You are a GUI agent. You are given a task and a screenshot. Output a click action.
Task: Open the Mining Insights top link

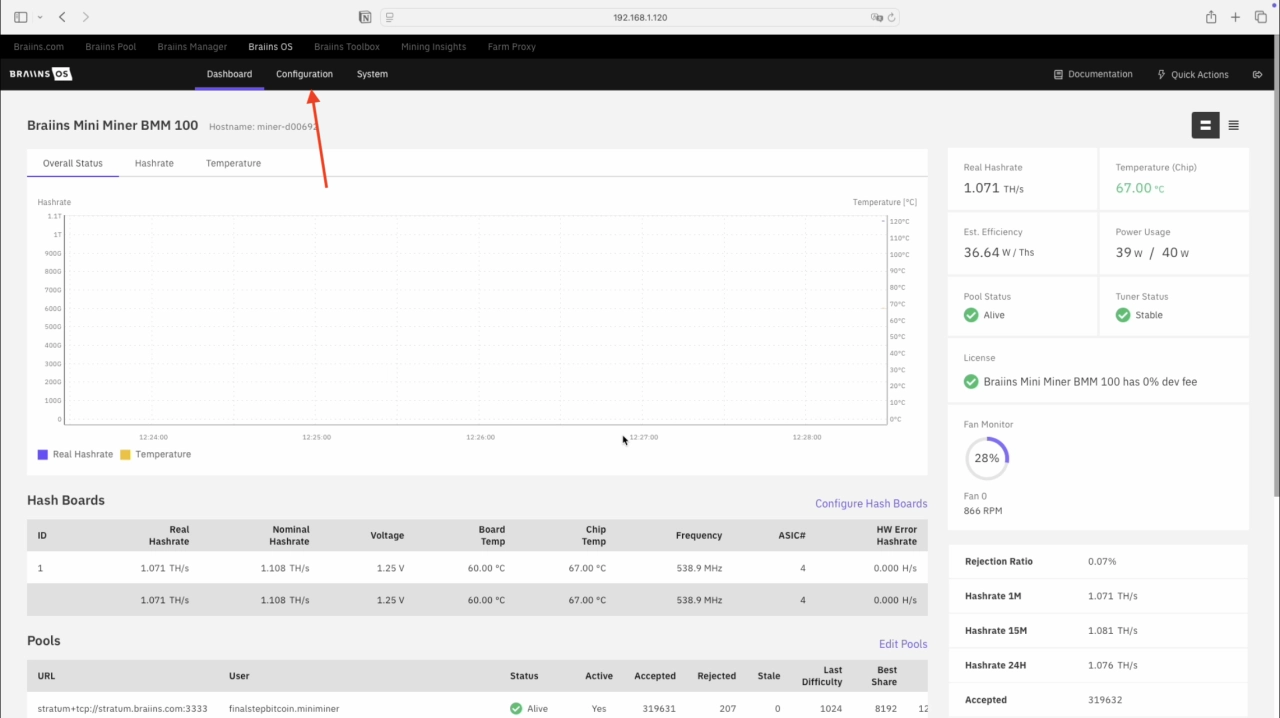(434, 47)
